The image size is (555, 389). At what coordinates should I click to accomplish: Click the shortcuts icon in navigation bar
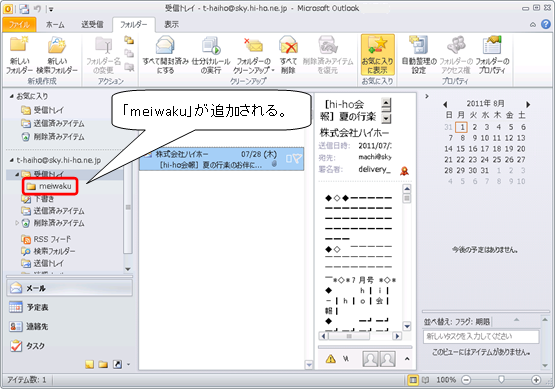coord(117,364)
